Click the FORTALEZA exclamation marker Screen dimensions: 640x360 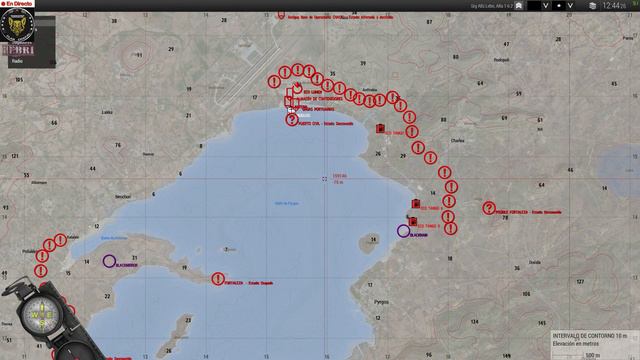coord(218,279)
